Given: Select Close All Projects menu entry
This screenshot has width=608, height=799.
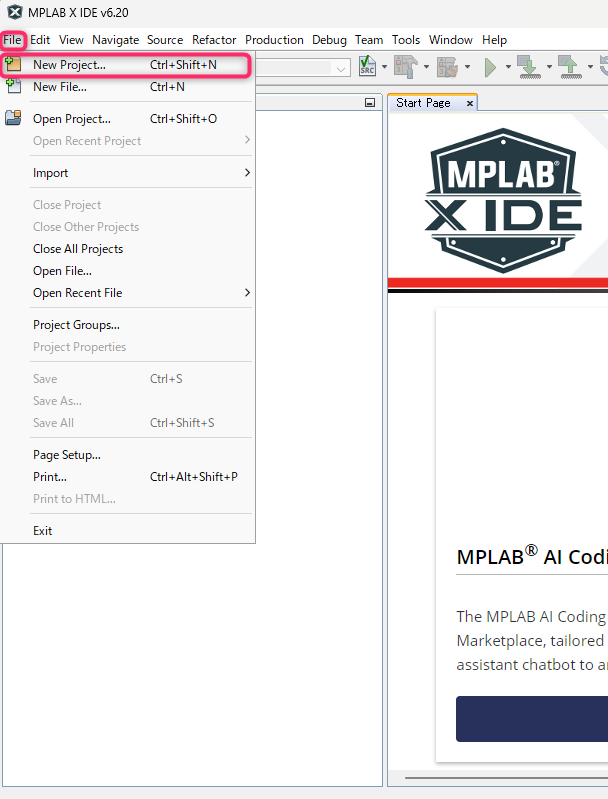Looking at the screenshot, I should coord(127,249).
